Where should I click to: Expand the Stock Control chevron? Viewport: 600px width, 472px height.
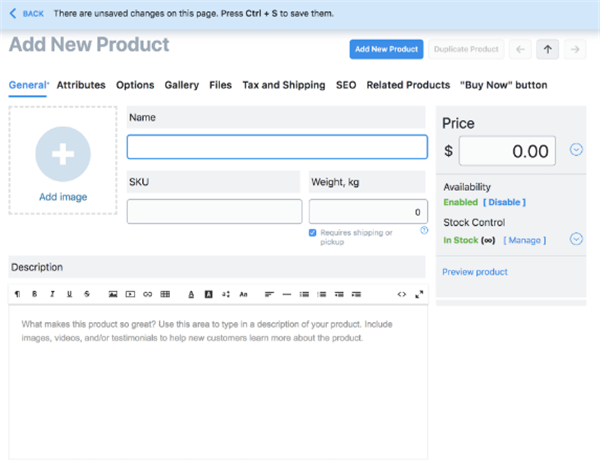click(576, 239)
